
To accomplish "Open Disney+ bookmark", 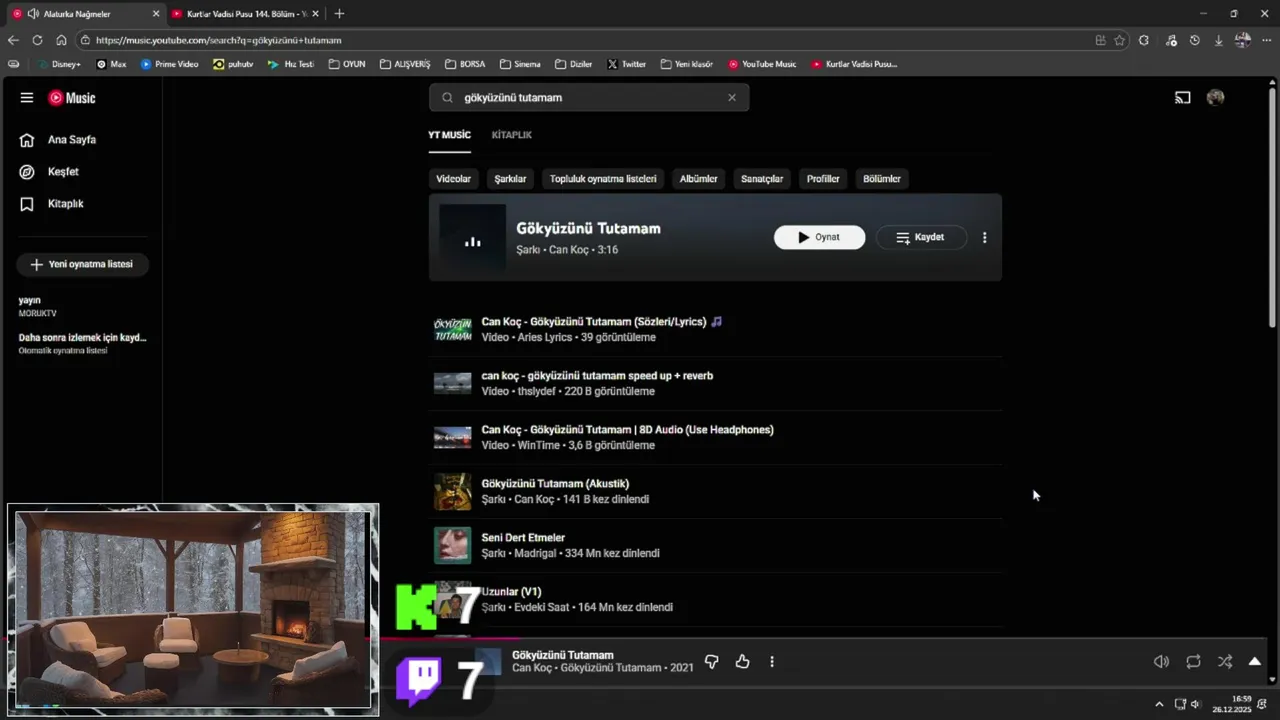I will pos(58,64).
